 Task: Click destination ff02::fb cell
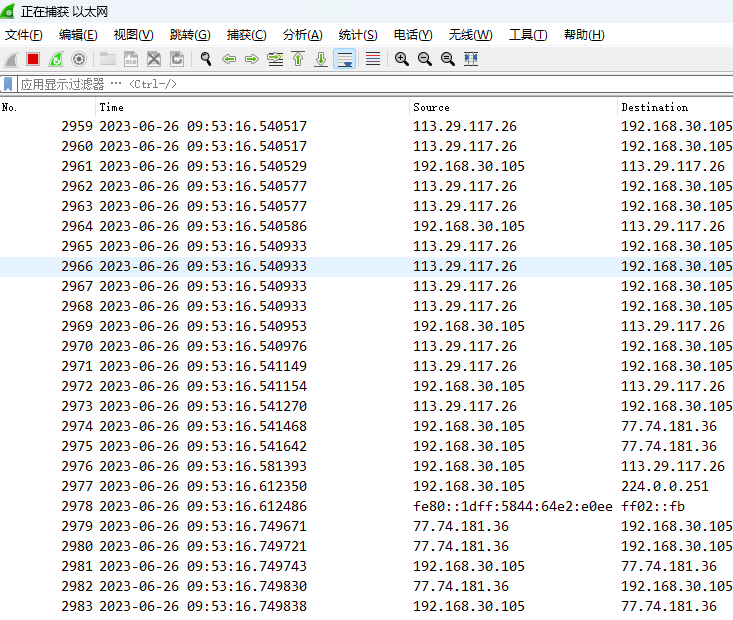[x=653, y=506]
